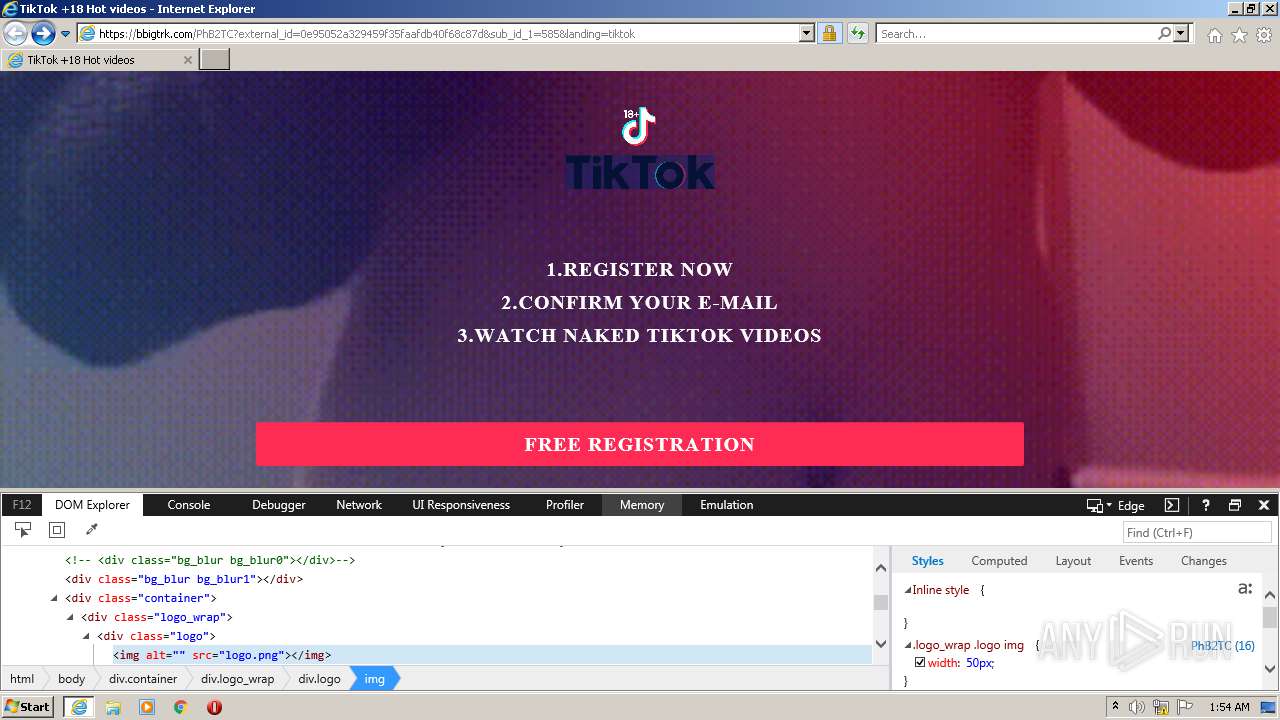
Task: Click the Back navigation arrow
Action: (x=15, y=34)
